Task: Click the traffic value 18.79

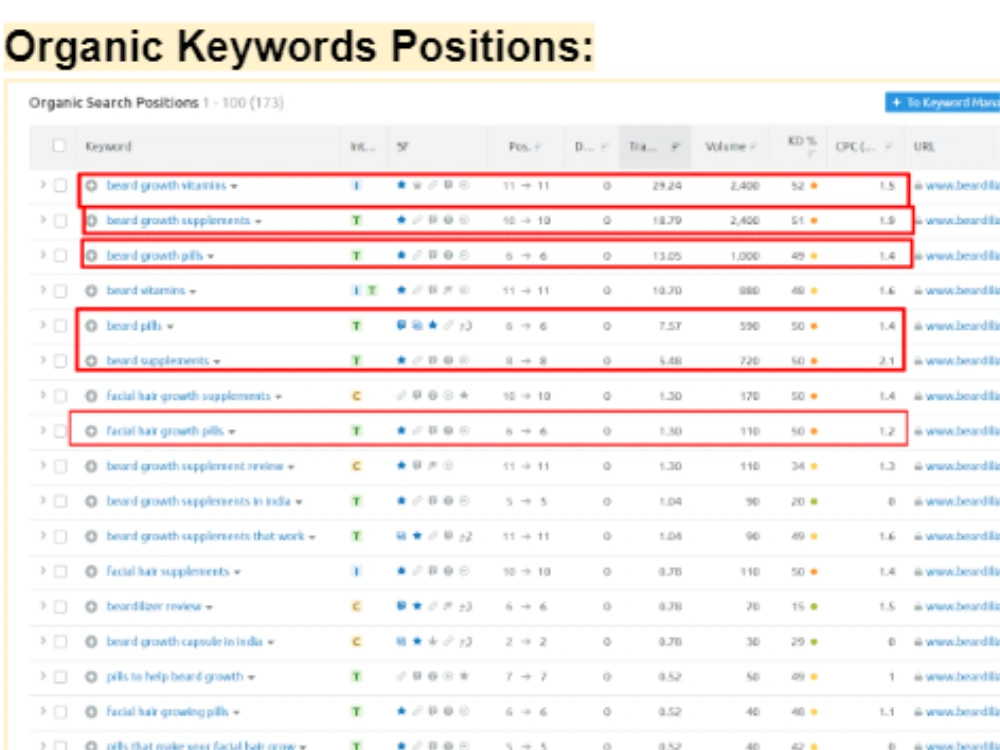Action: click(666, 221)
